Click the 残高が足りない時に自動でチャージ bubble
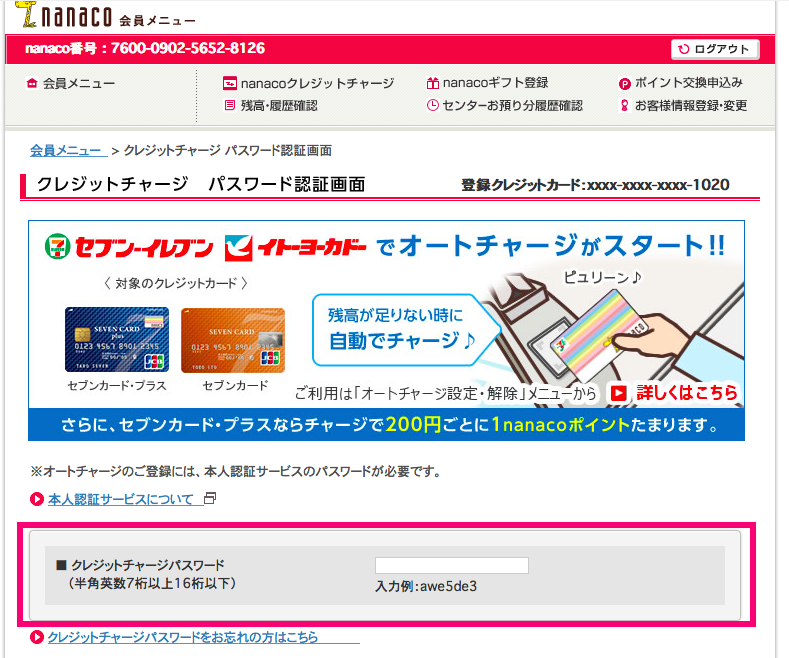789x658 pixels. tap(405, 330)
